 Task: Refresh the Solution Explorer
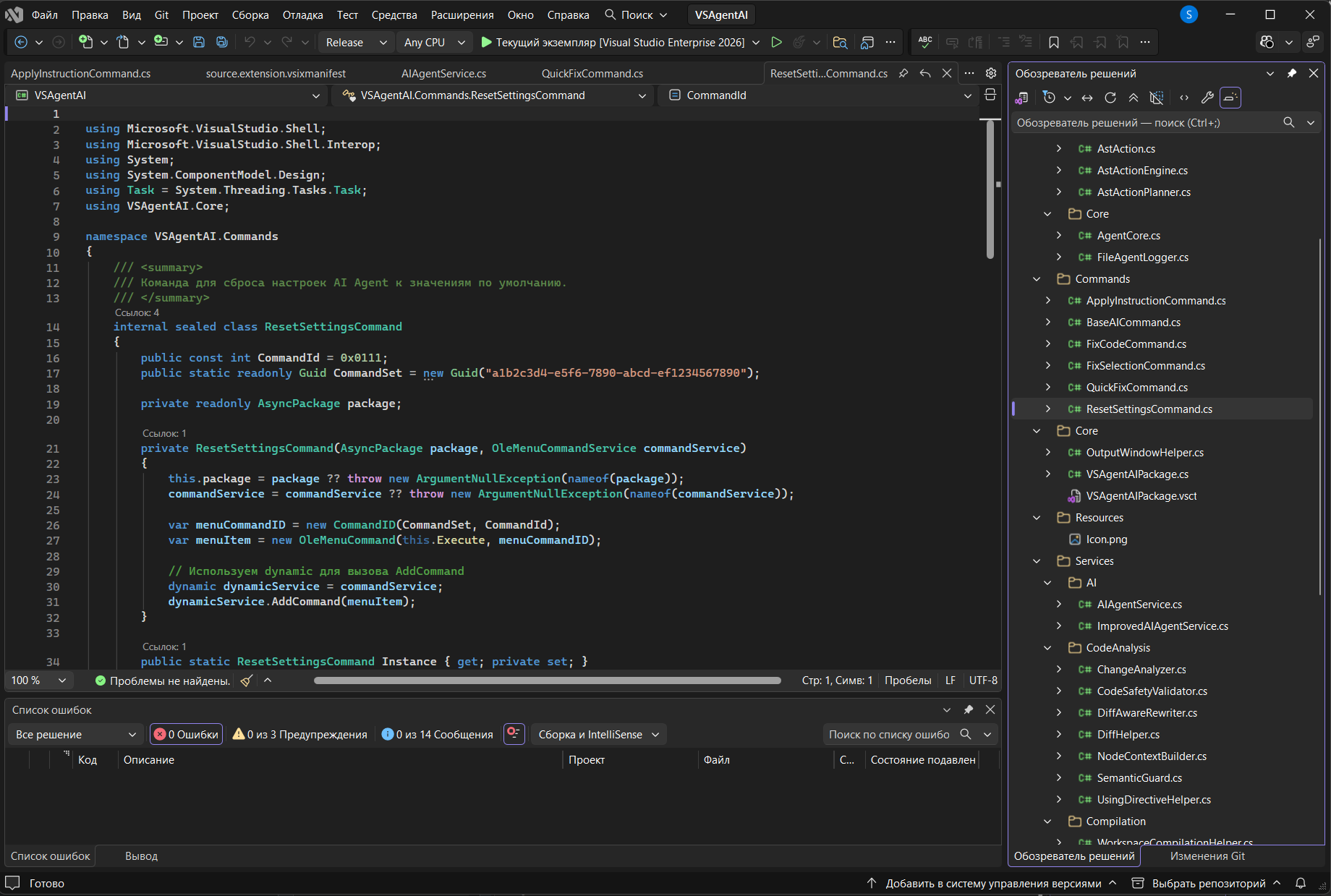coord(1110,98)
